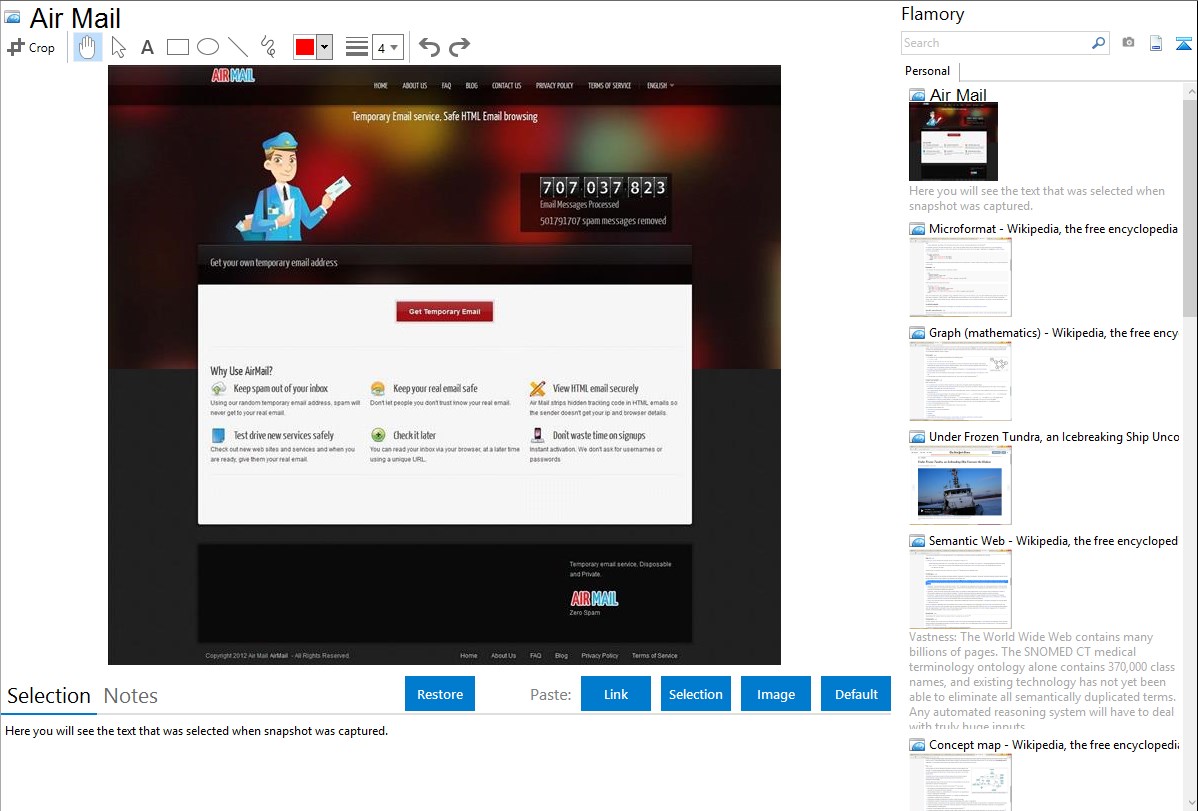Click the search magnifier icon
Image resolution: width=1198 pixels, height=811 pixels.
point(1098,43)
